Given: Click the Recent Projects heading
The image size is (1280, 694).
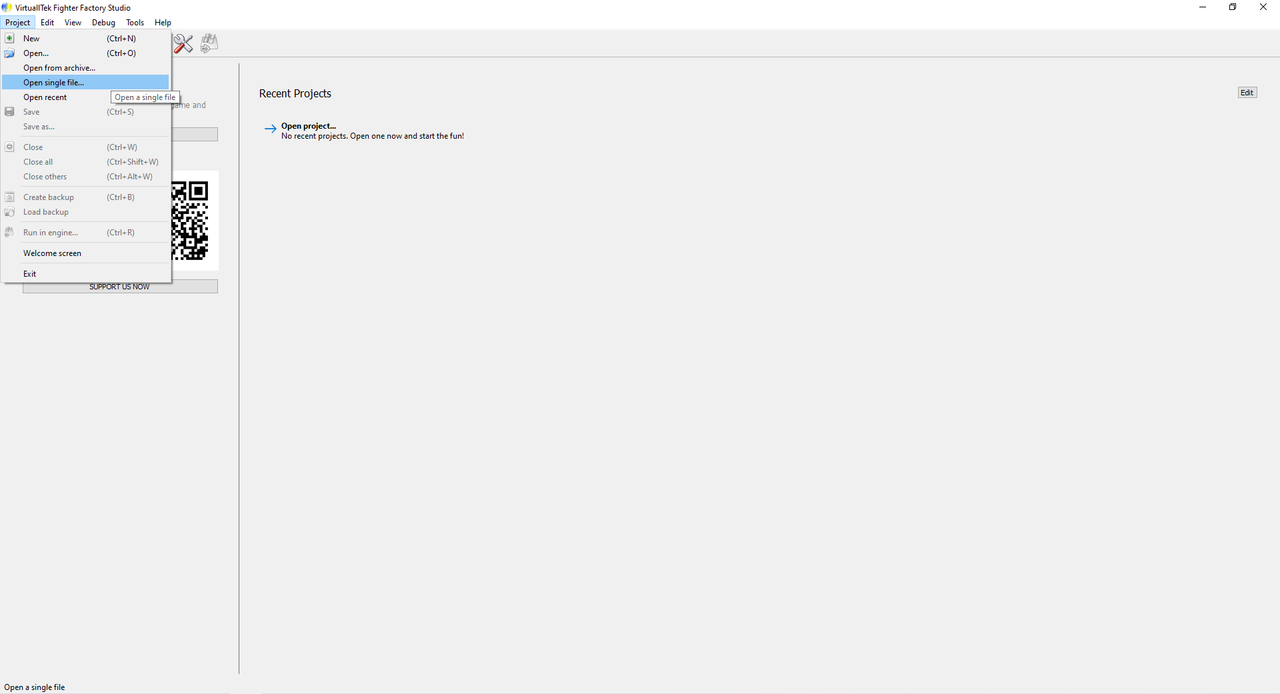Looking at the screenshot, I should click(295, 93).
